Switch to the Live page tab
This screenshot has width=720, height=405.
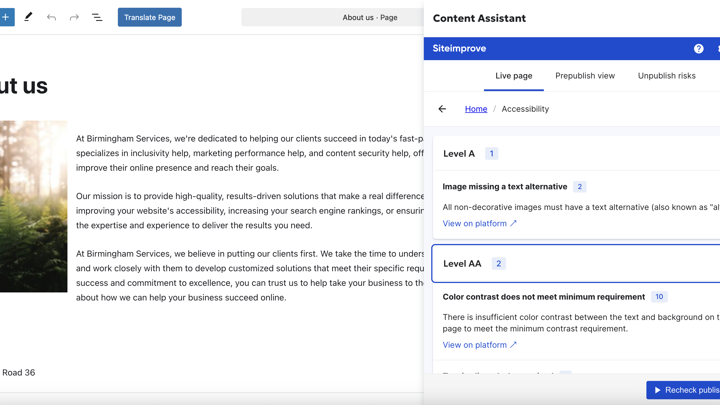[x=513, y=76]
